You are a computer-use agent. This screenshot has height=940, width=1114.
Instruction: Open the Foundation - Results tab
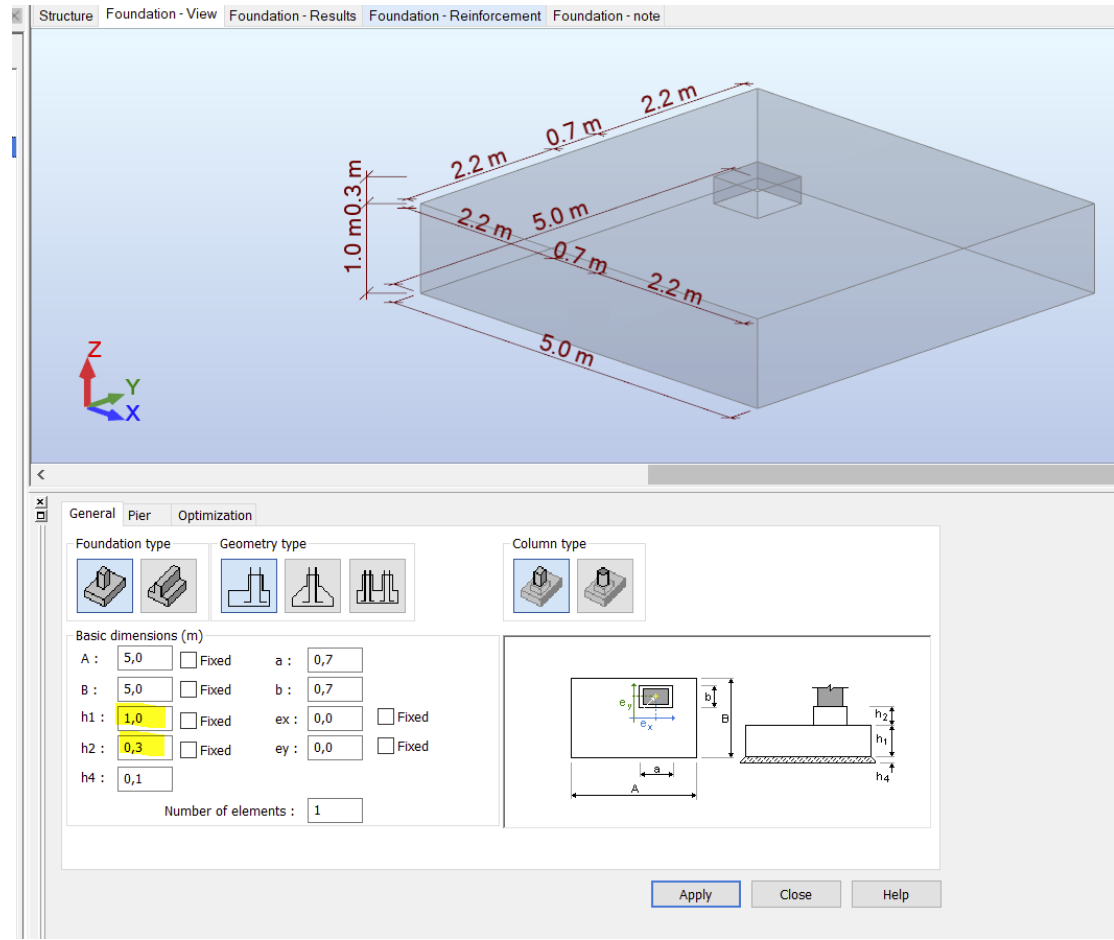pos(292,15)
